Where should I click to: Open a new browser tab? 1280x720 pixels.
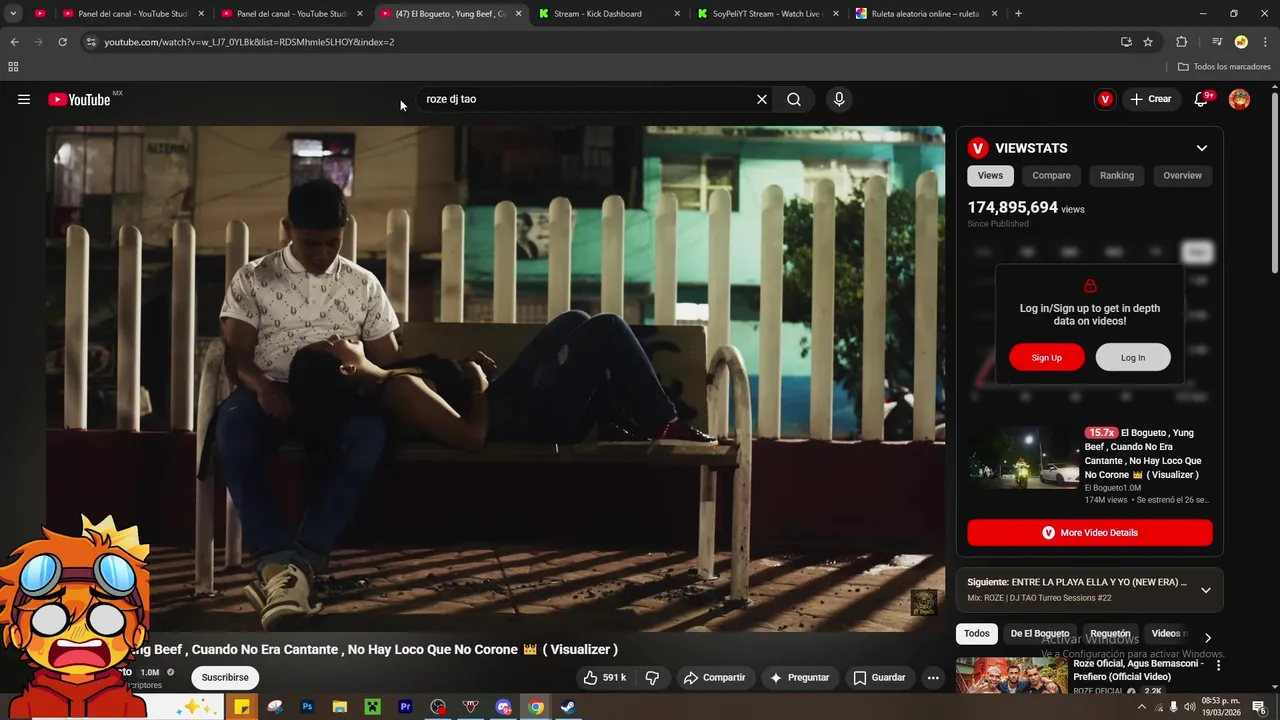click(1018, 14)
